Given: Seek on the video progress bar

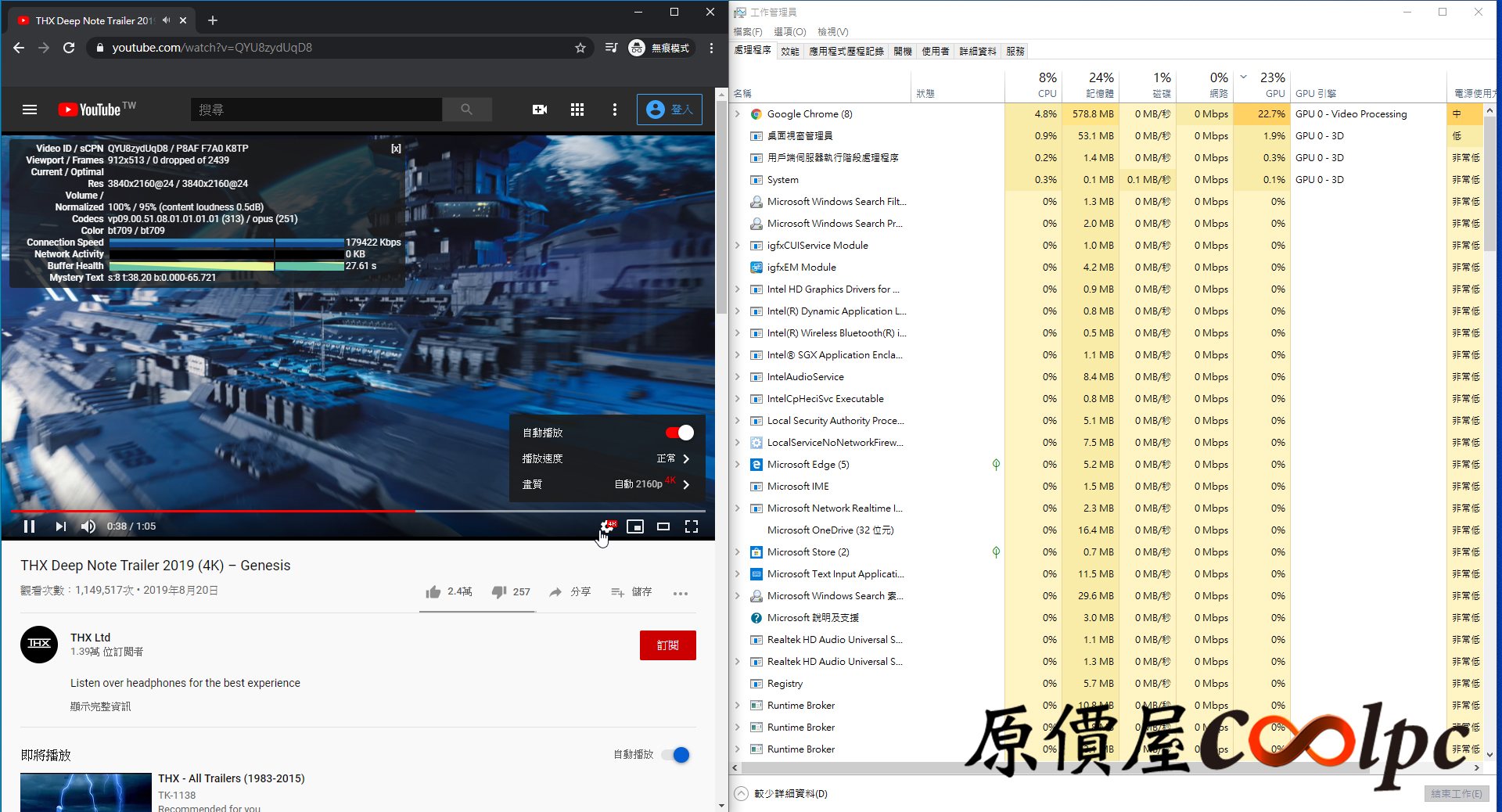Looking at the screenshot, I should (358, 511).
